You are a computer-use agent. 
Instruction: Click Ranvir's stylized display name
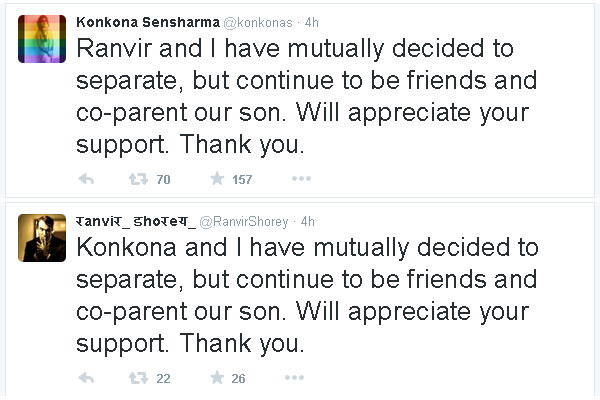pyautogui.click(x=138, y=220)
